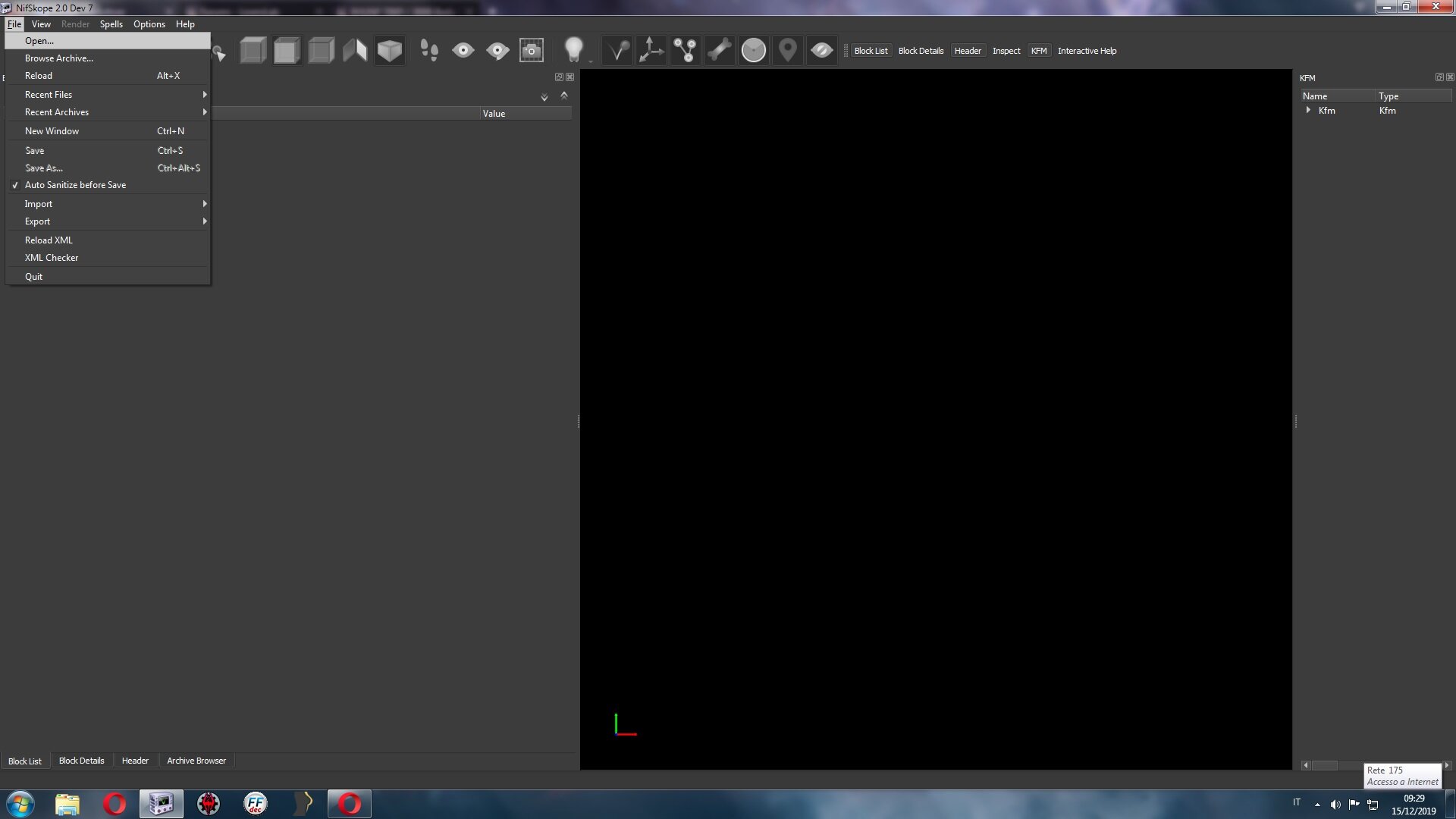This screenshot has width=1456, height=819.
Task: Float the KFM panel with undock icon
Action: pos(1439,77)
